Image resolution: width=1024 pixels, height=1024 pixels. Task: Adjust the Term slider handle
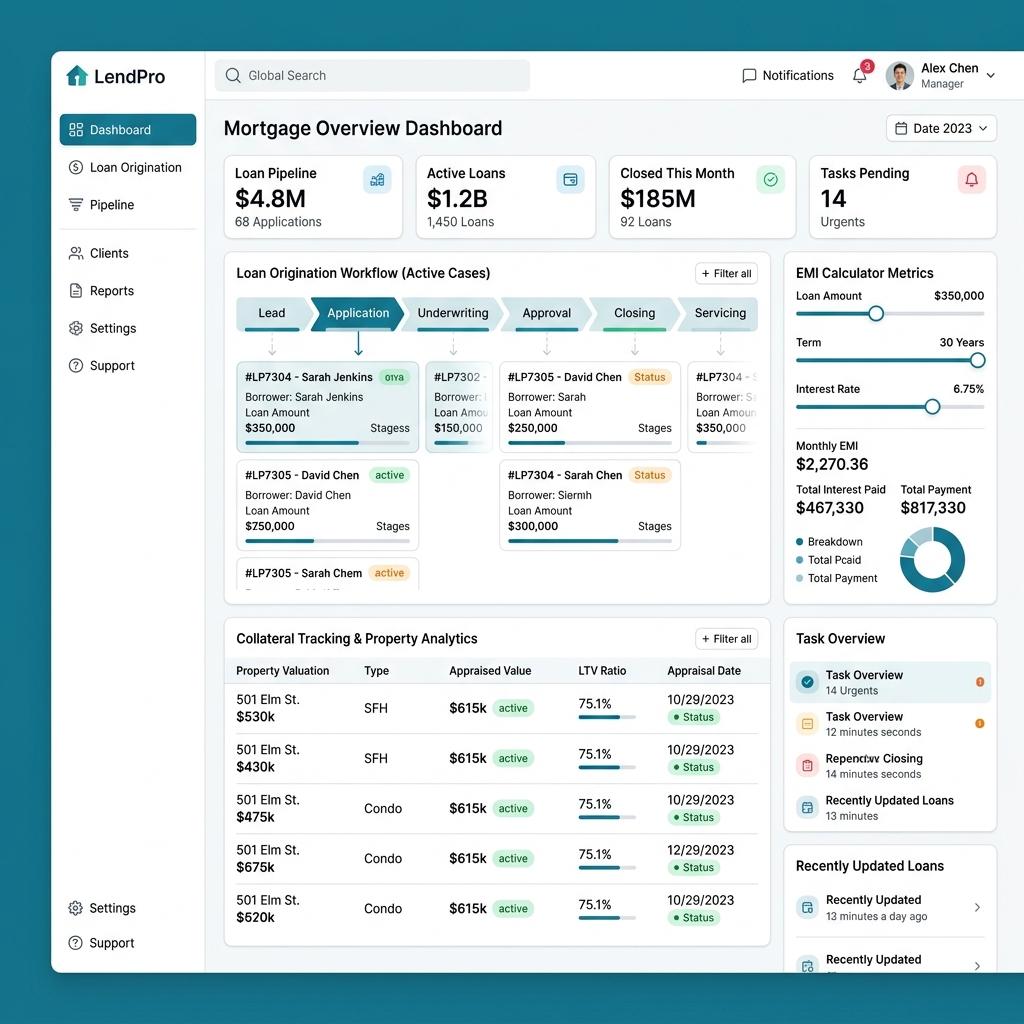click(977, 360)
